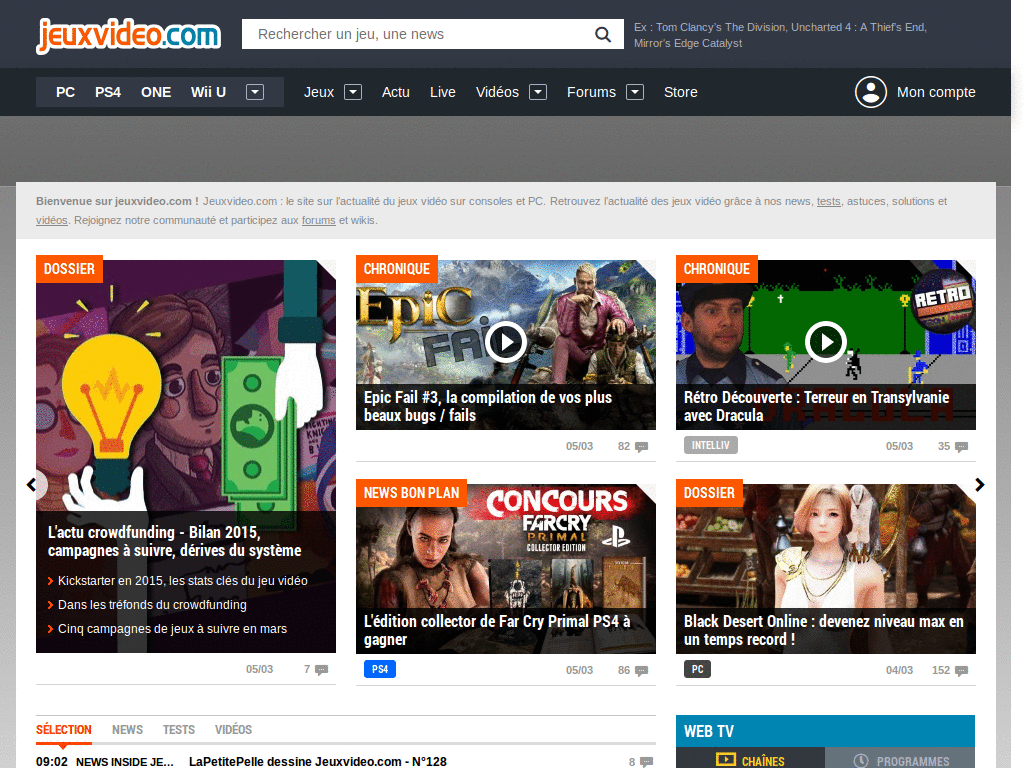This screenshot has width=1024, height=768.
Task: Open Kickstarter en 2015 stats clés link
Action: [x=182, y=581]
